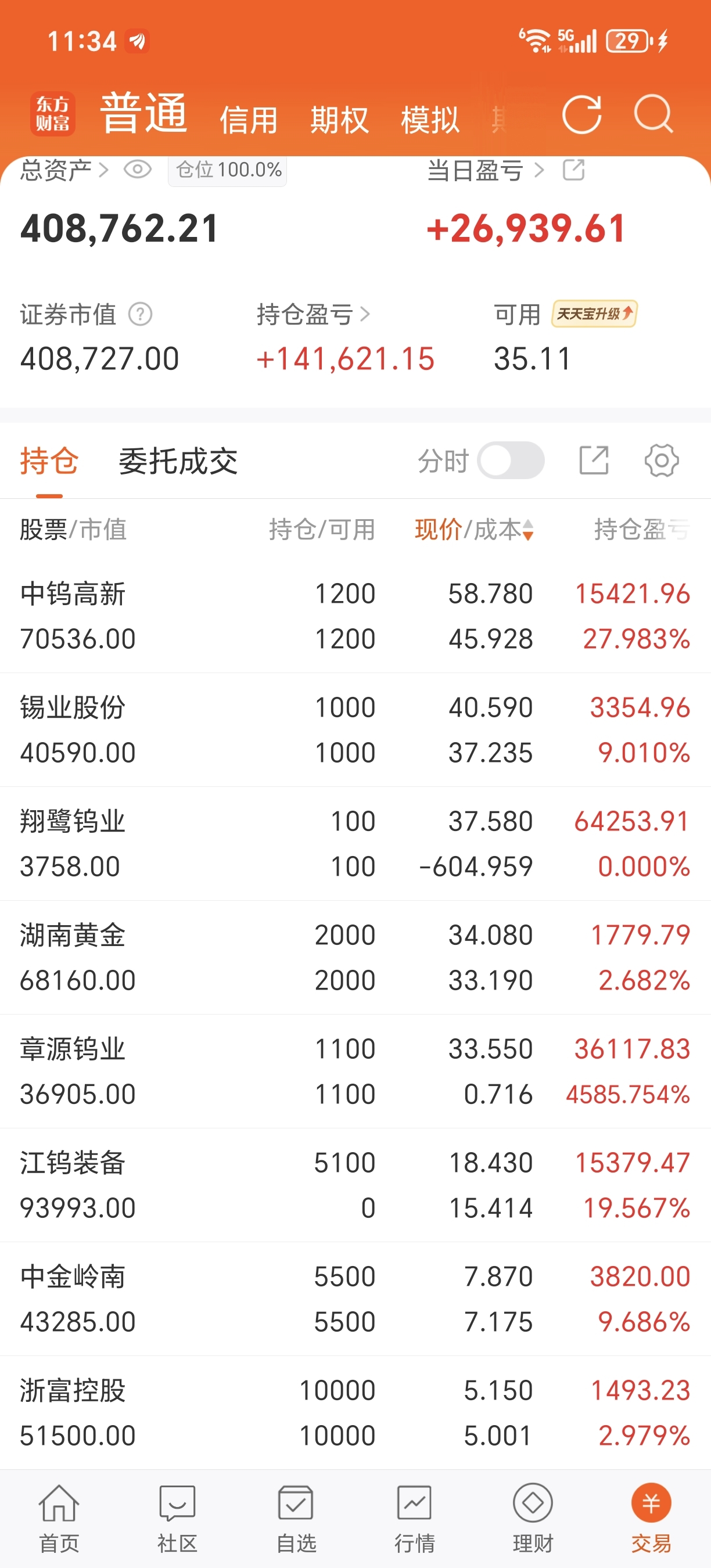Share today's profit via export icon

tap(573, 170)
